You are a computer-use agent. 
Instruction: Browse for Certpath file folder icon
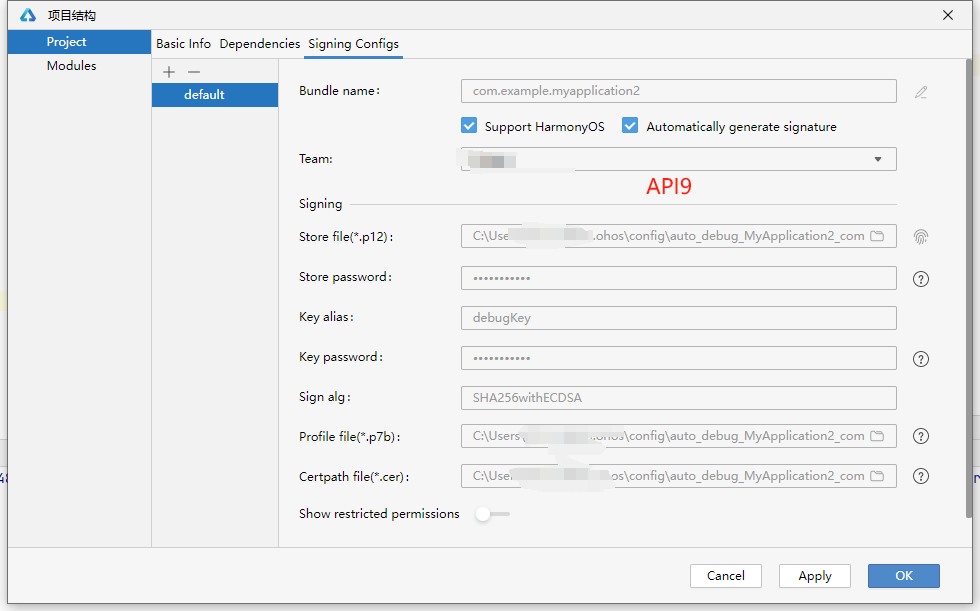point(878,476)
